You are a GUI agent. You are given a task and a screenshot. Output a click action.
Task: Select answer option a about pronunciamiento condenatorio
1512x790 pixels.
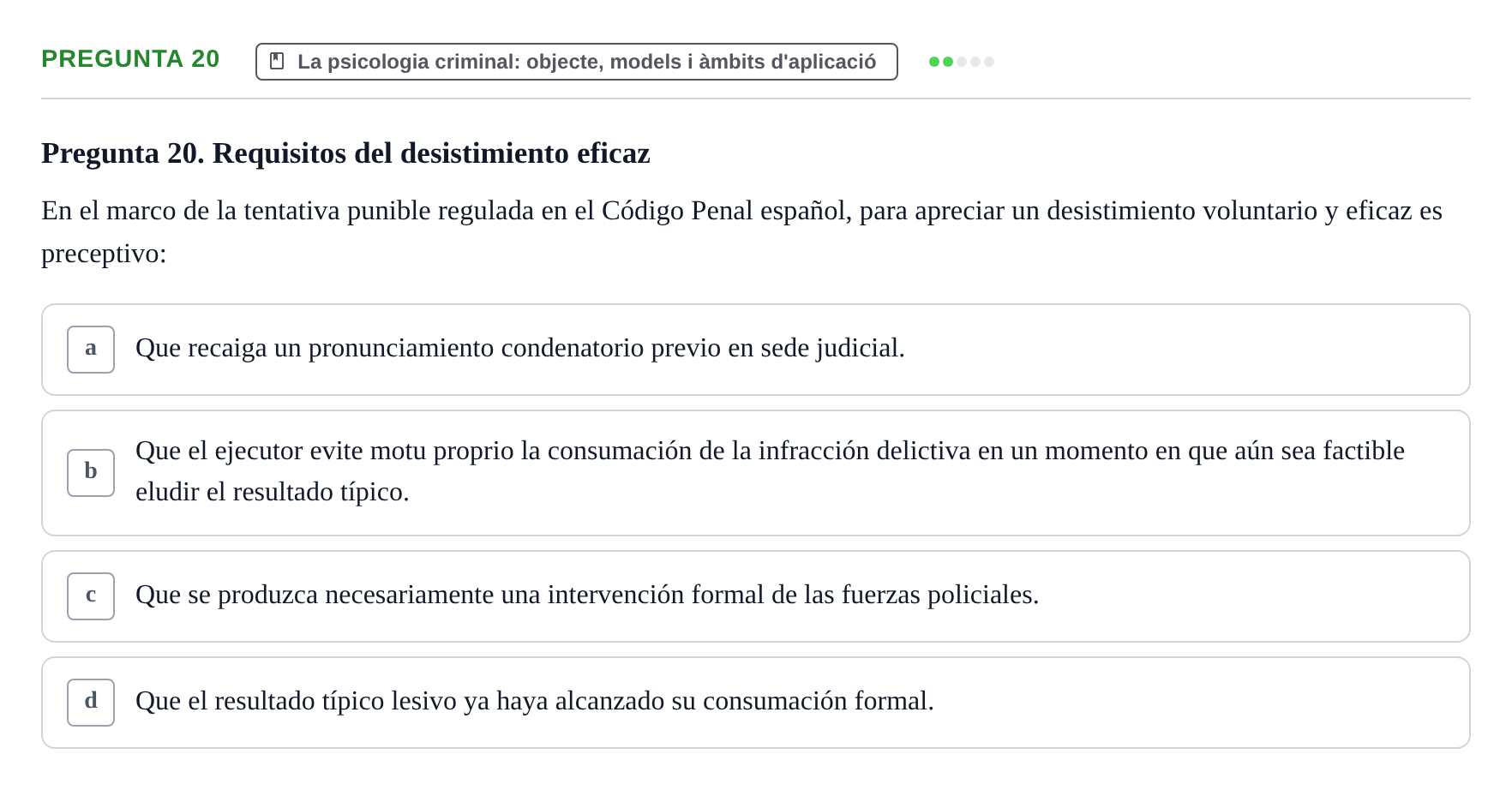pyautogui.click(x=755, y=350)
